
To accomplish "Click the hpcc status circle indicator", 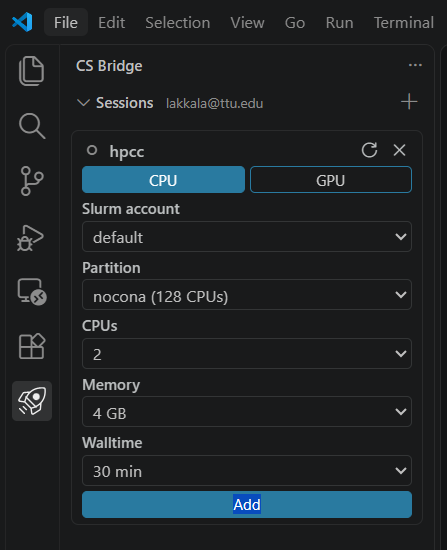I will pyautogui.click(x=92, y=150).
